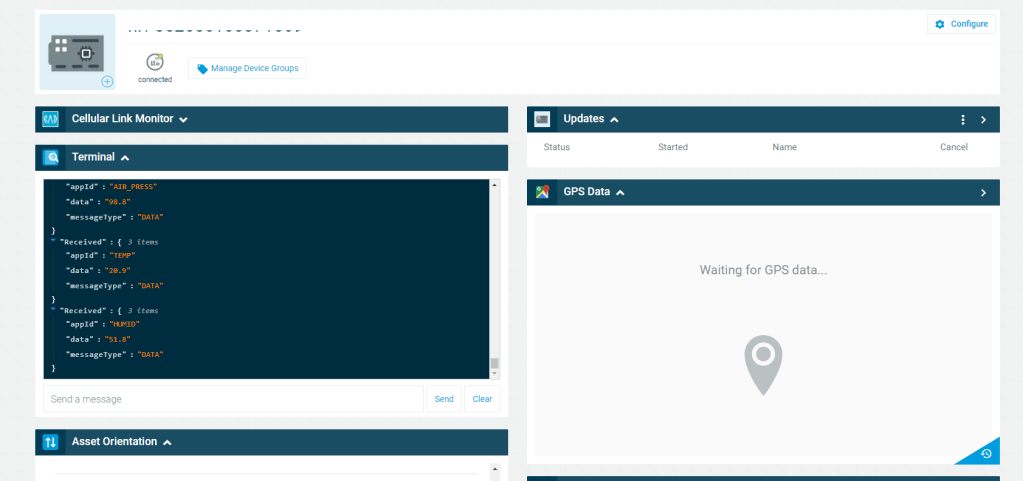This screenshot has height=481, width=1023.
Task: Click the Configure button
Action: [x=961, y=24]
